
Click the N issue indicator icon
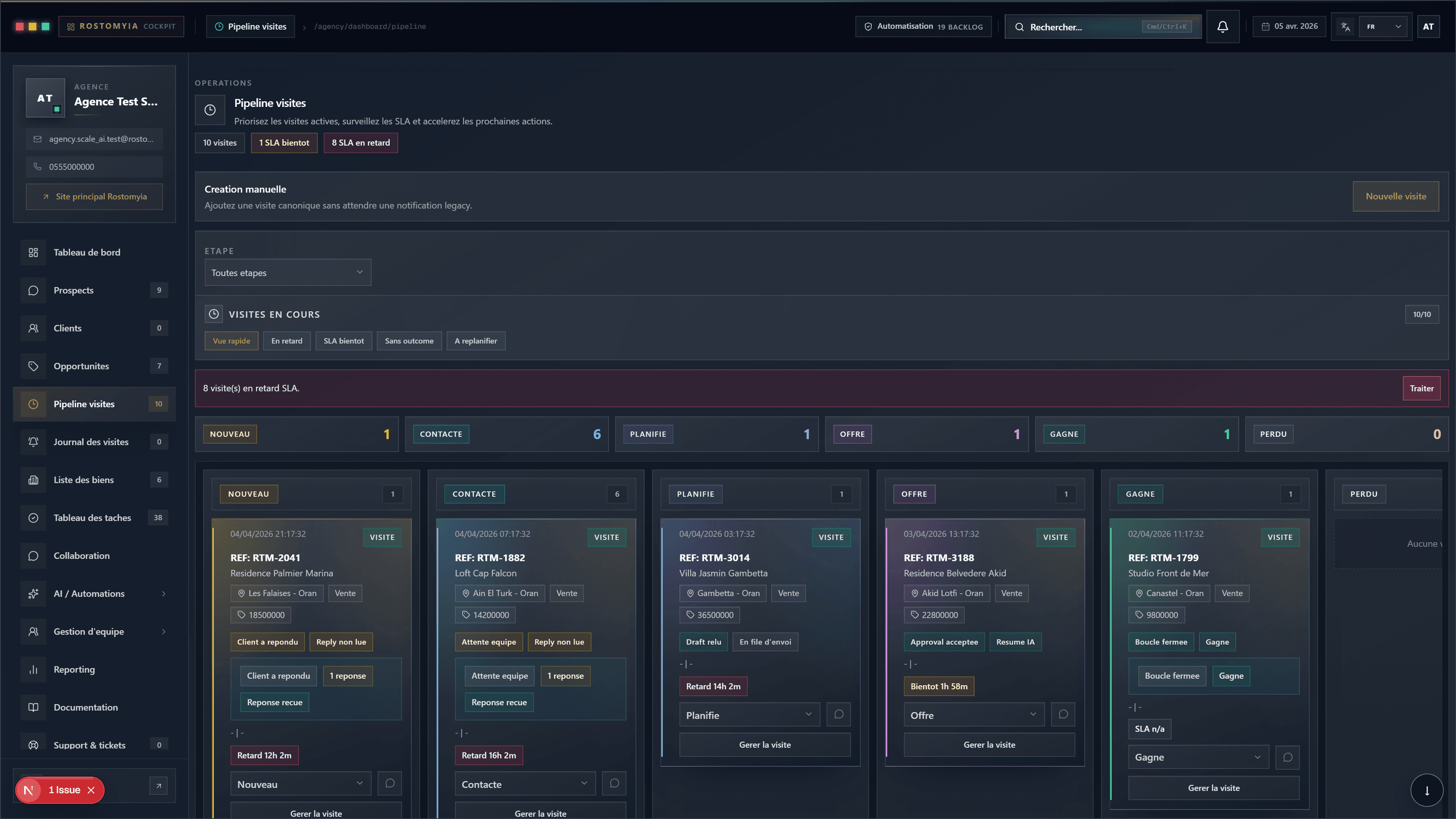[28, 790]
